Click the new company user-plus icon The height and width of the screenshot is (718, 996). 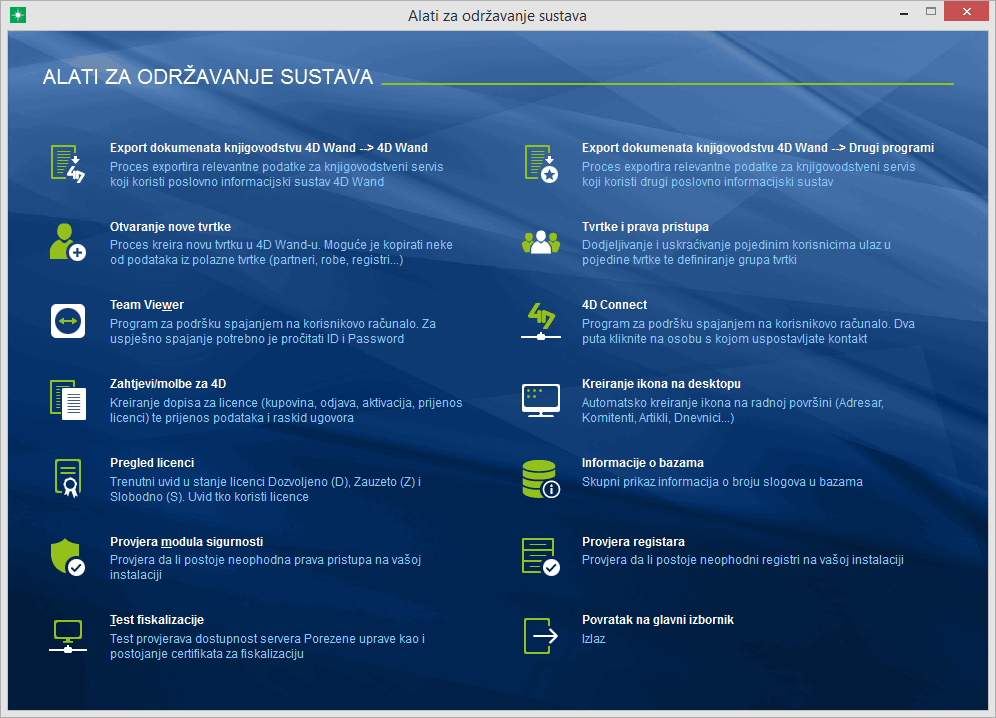click(68, 242)
